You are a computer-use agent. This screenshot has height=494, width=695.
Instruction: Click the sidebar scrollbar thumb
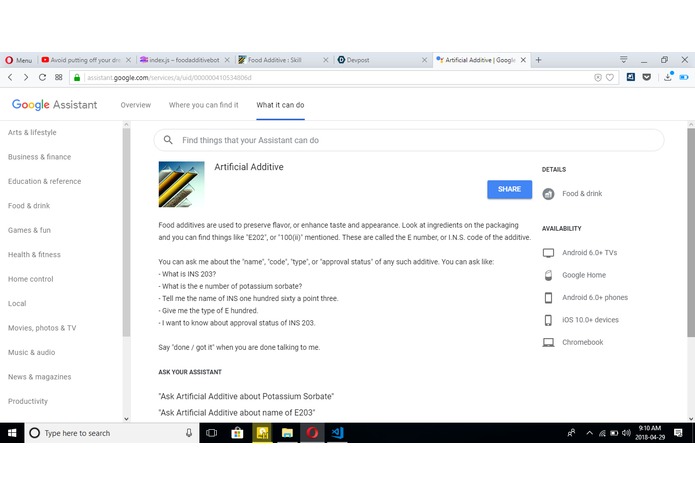tap(126, 233)
